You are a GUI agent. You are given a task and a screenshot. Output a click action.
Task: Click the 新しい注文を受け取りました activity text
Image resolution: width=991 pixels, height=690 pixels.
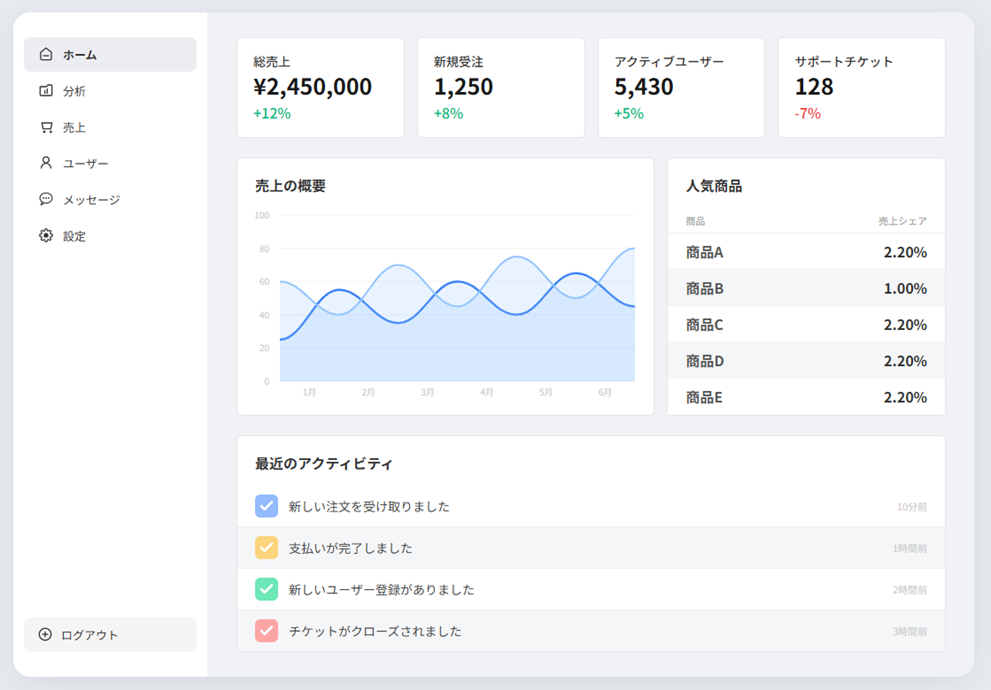tap(369, 507)
